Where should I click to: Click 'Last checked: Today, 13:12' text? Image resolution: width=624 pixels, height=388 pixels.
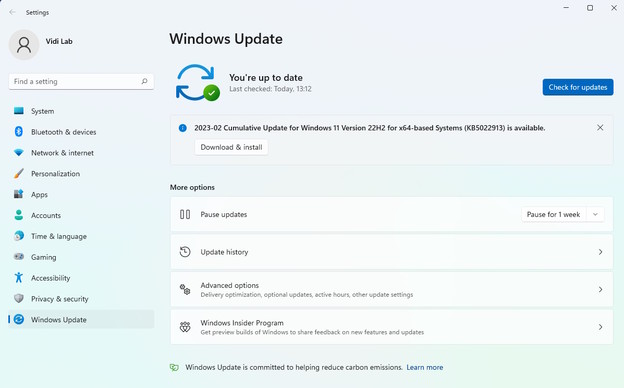270,89
